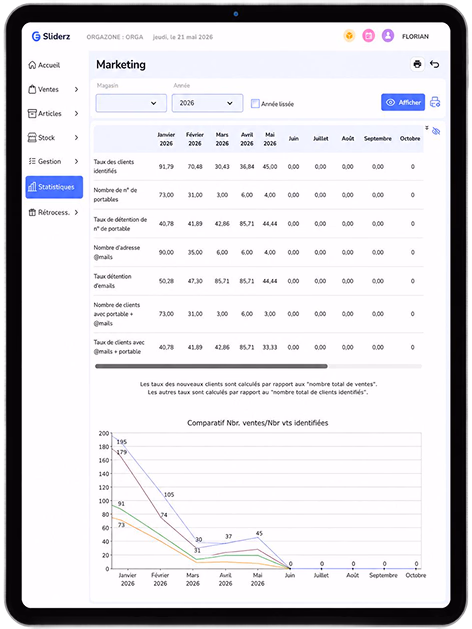
Task: Click the 30,43 value in Mars column
Action: pos(222,166)
